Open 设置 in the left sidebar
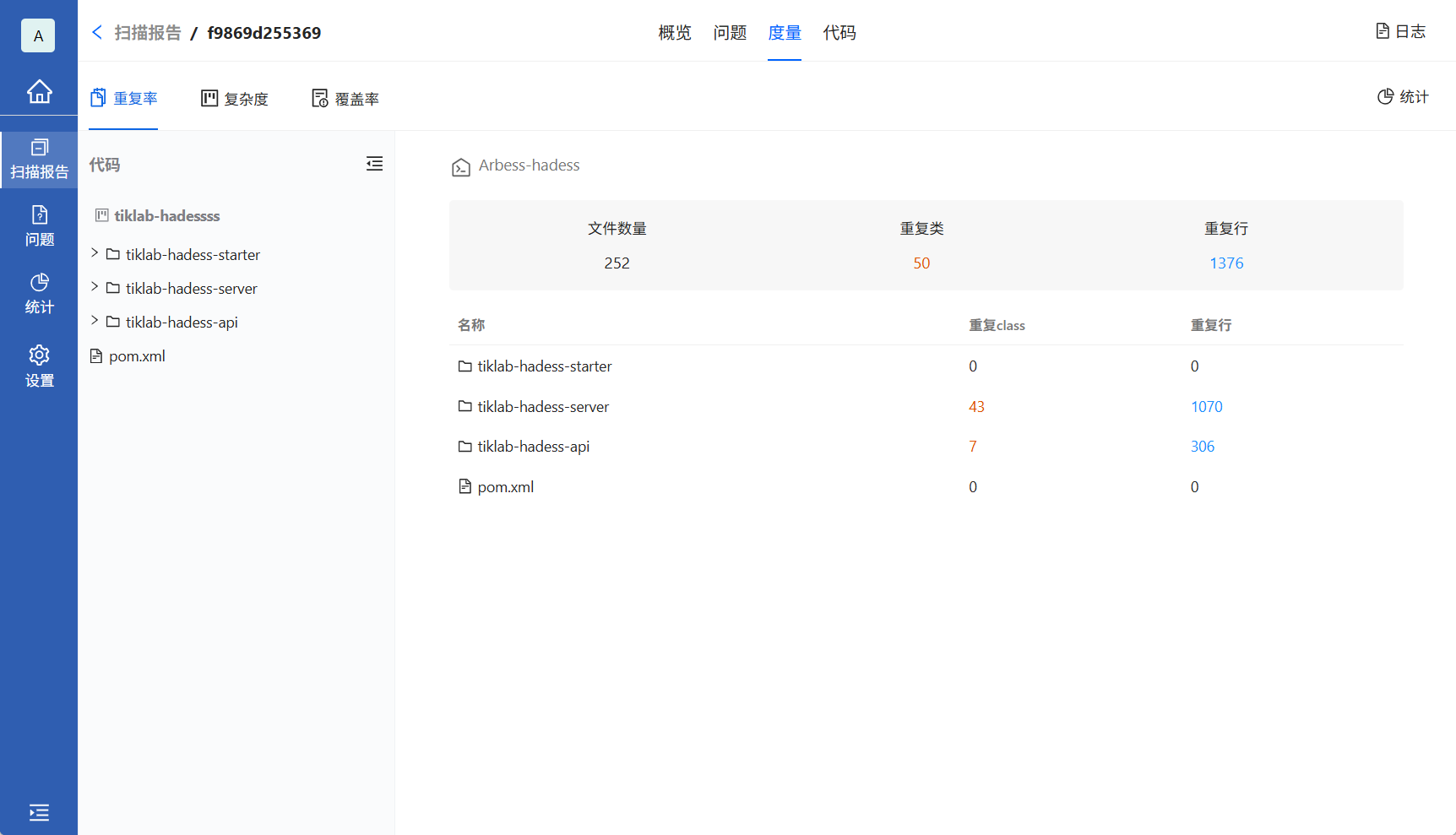The image size is (1456, 835). coord(39,366)
